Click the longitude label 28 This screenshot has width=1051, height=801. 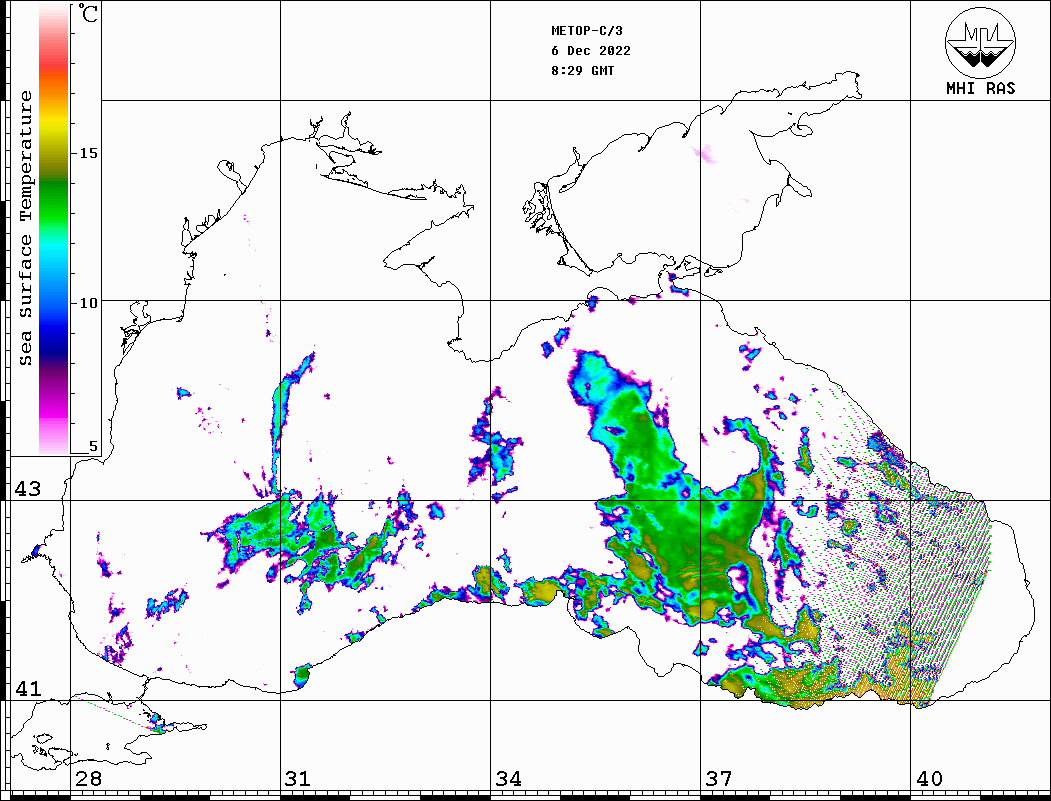coord(88,779)
